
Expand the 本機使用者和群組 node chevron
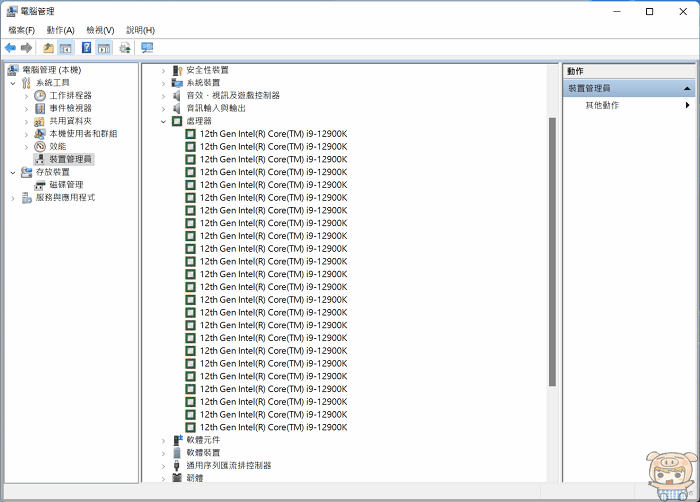pos(26,134)
